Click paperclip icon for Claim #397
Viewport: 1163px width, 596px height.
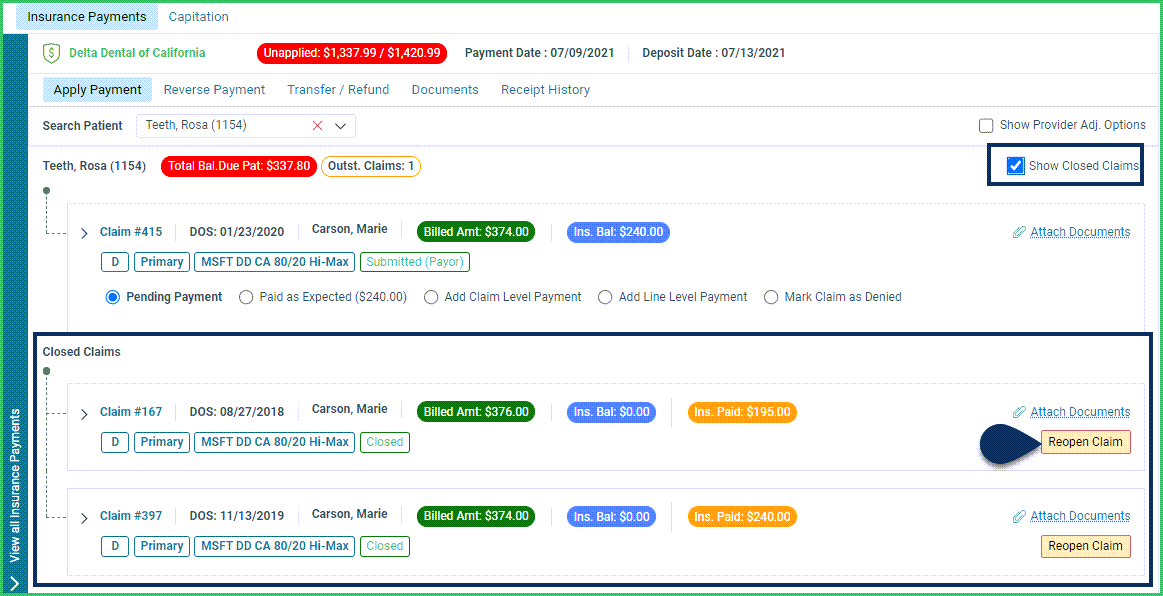(1019, 516)
